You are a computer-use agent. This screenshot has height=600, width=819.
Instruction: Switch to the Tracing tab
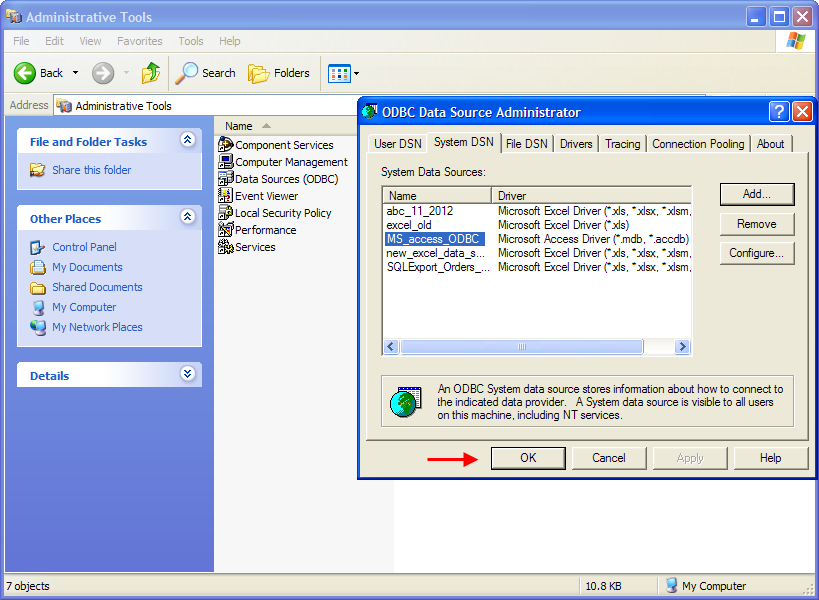(x=623, y=144)
